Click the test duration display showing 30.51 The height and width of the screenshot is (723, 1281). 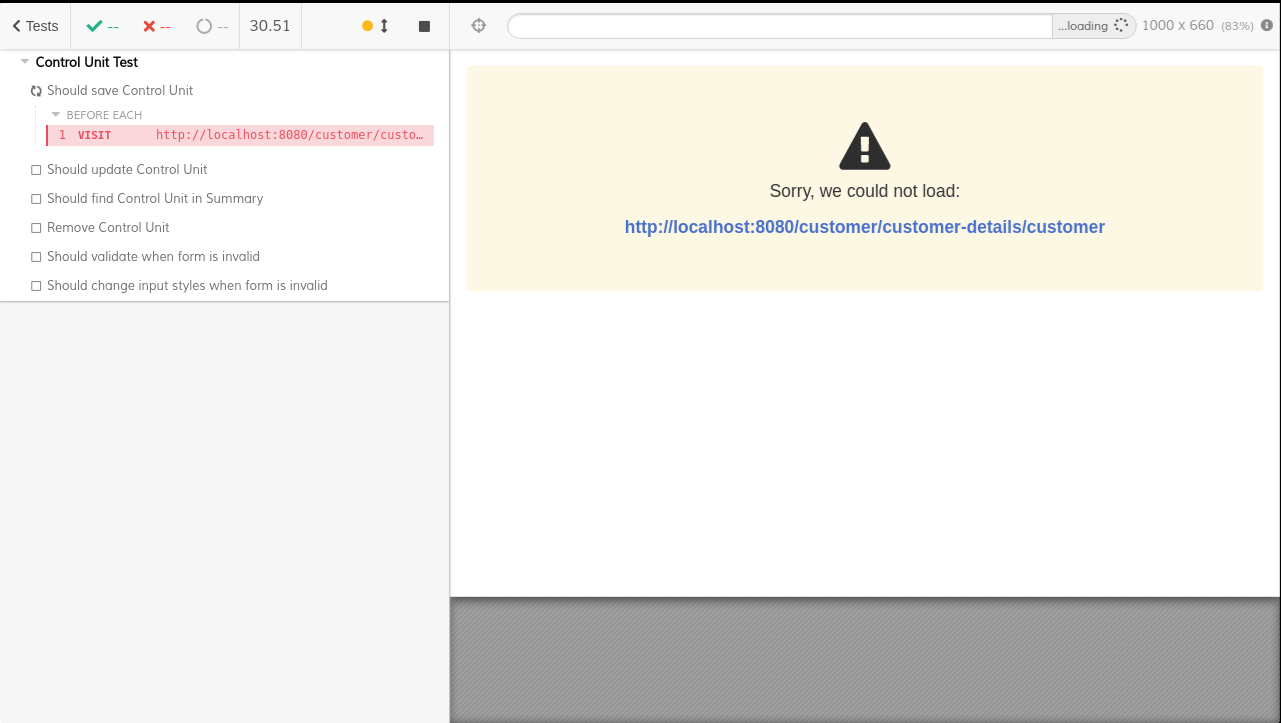pos(270,25)
